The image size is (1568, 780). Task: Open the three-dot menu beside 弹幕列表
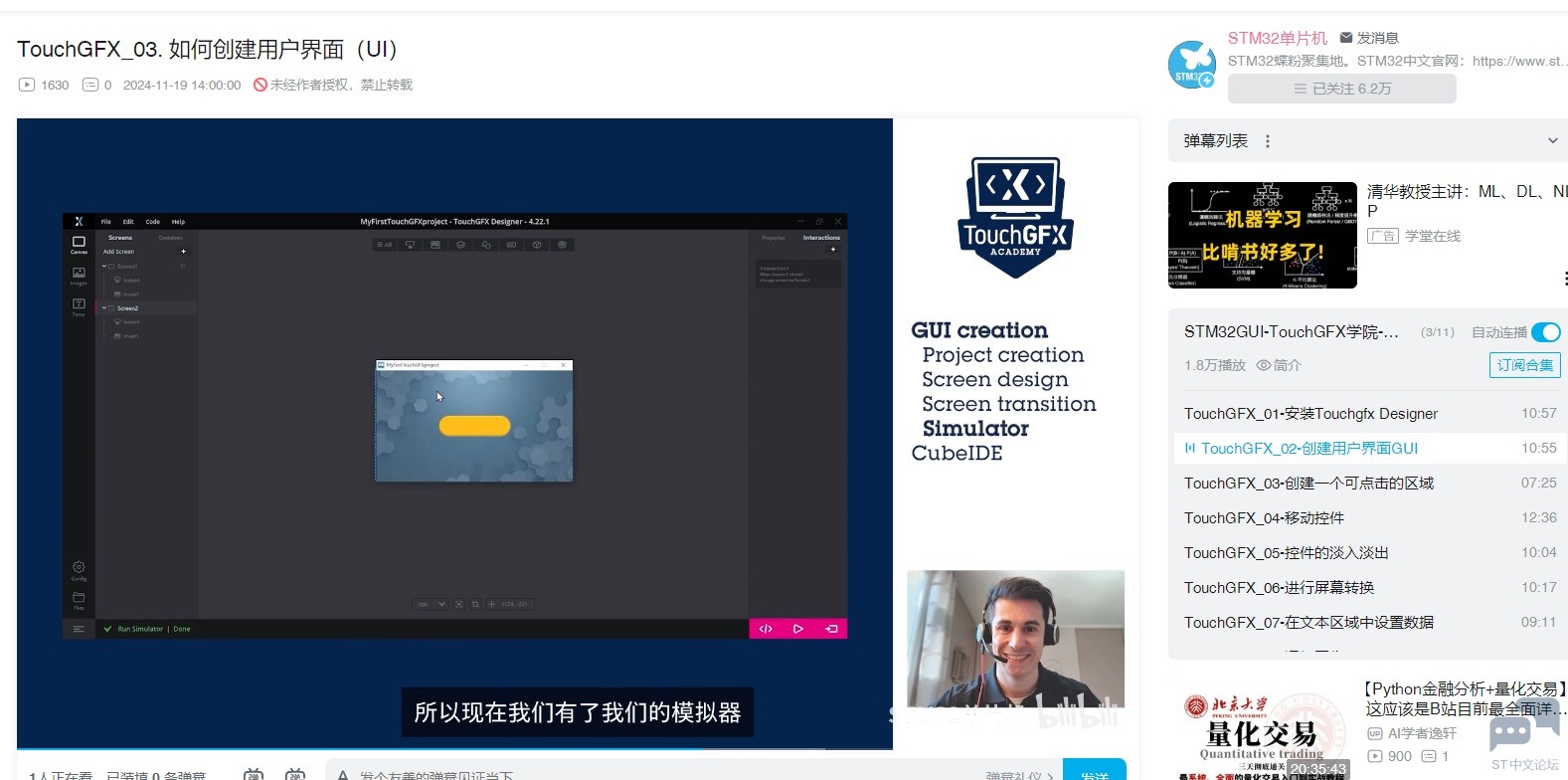(x=1267, y=141)
